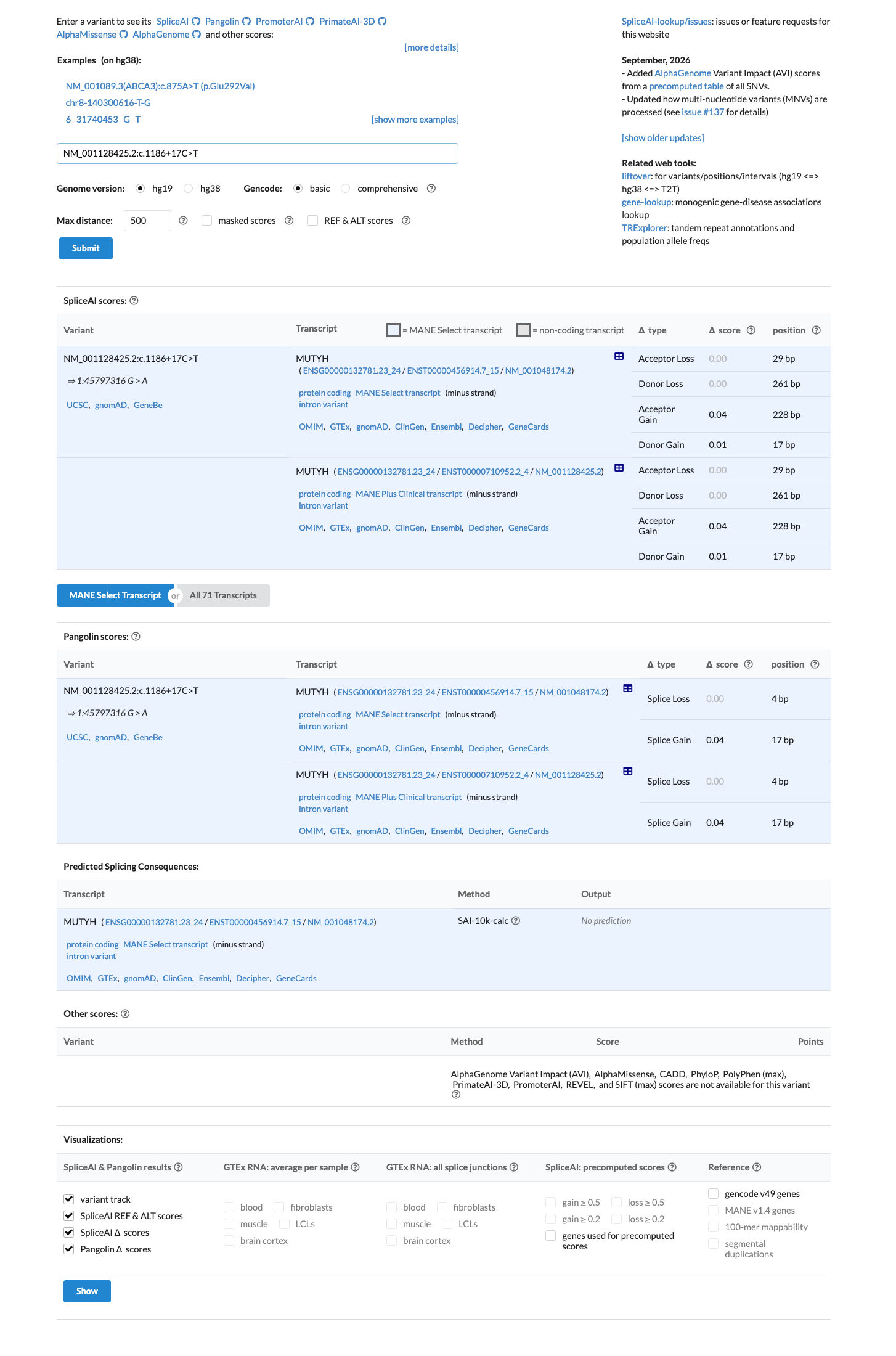The image size is (896, 1356).
Task: Click the Other scores help icon
Action: point(125,1014)
